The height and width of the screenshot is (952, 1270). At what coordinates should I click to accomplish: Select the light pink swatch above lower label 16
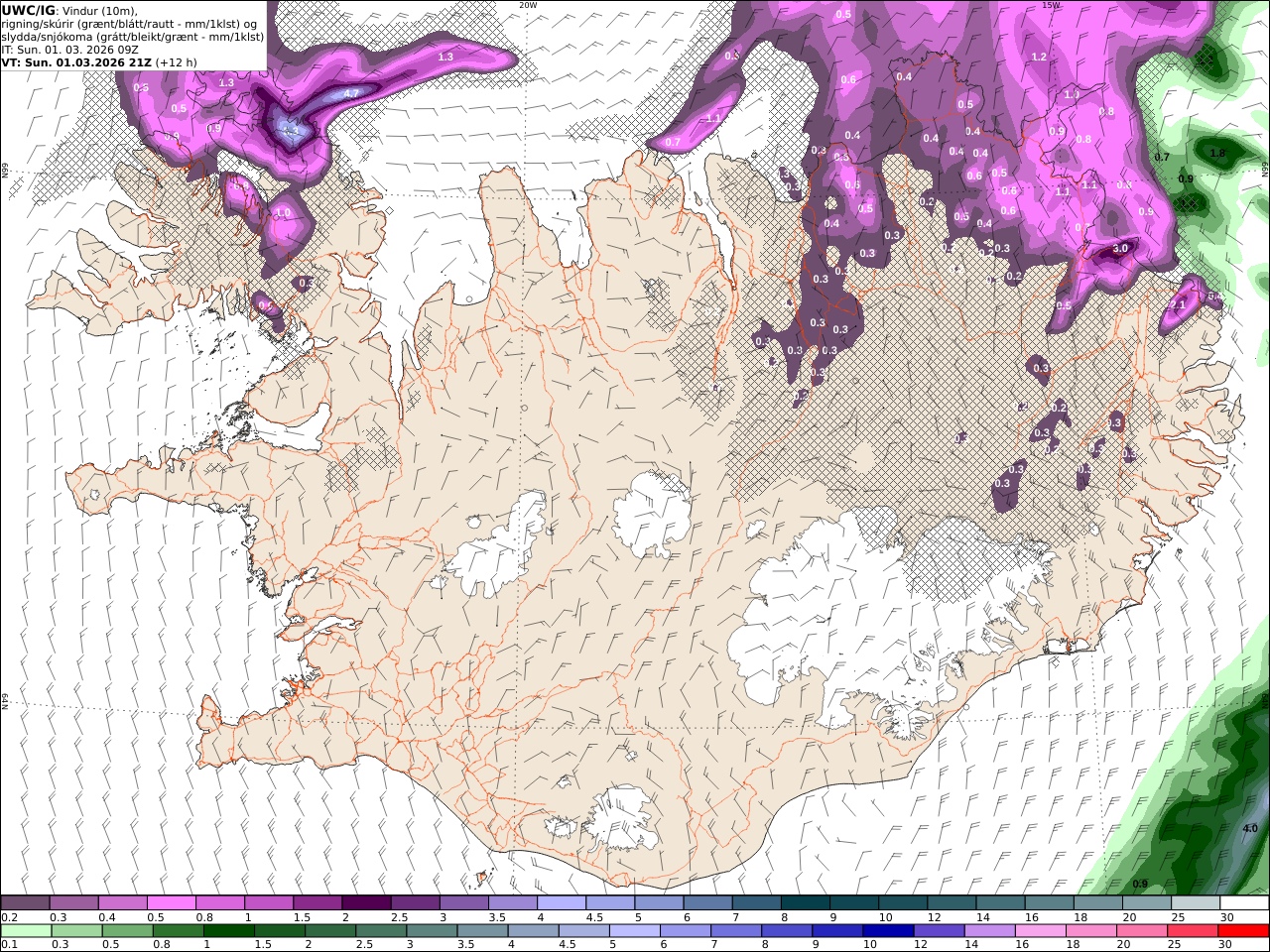click(x=1040, y=931)
